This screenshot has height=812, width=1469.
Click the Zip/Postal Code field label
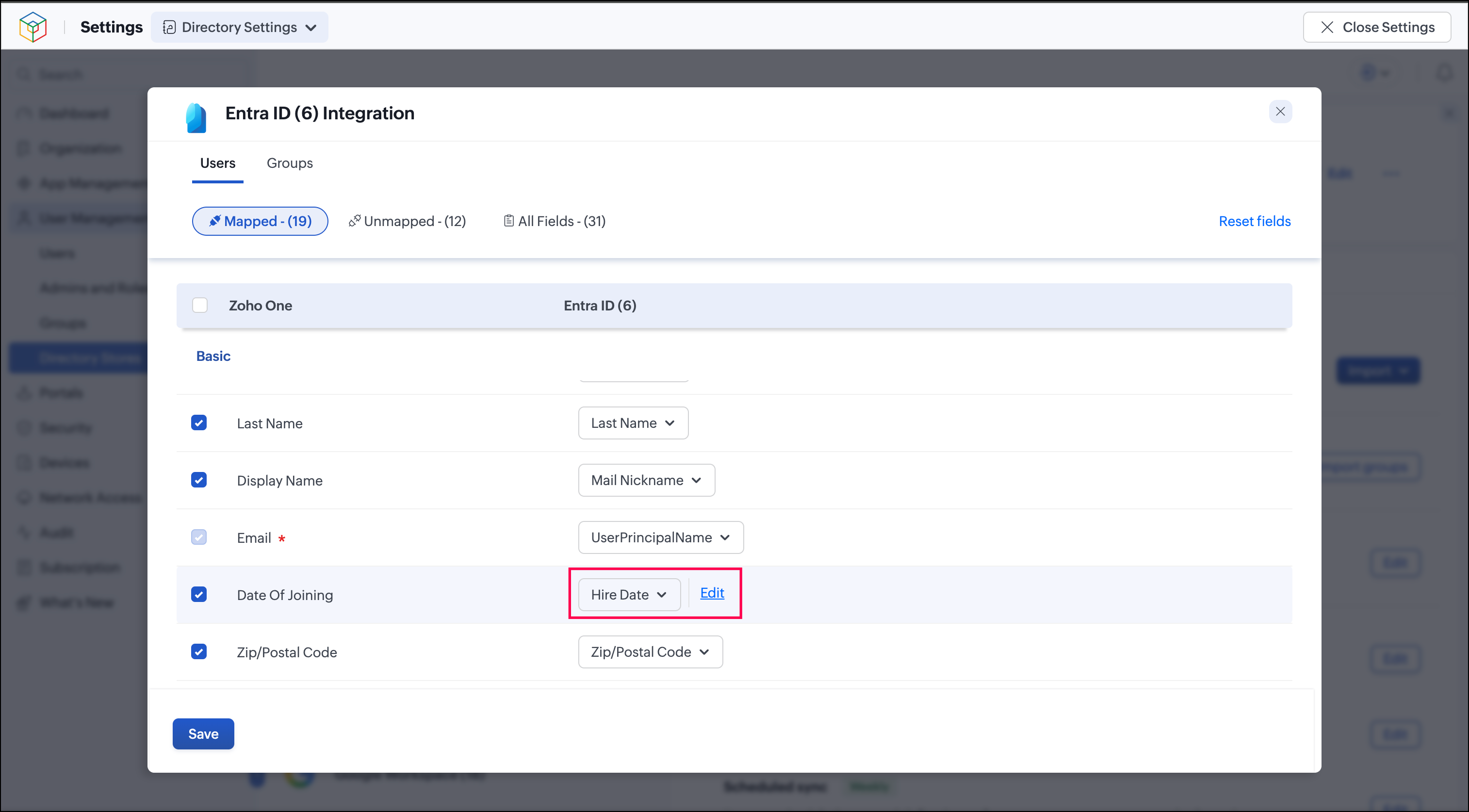tap(287, 652)
